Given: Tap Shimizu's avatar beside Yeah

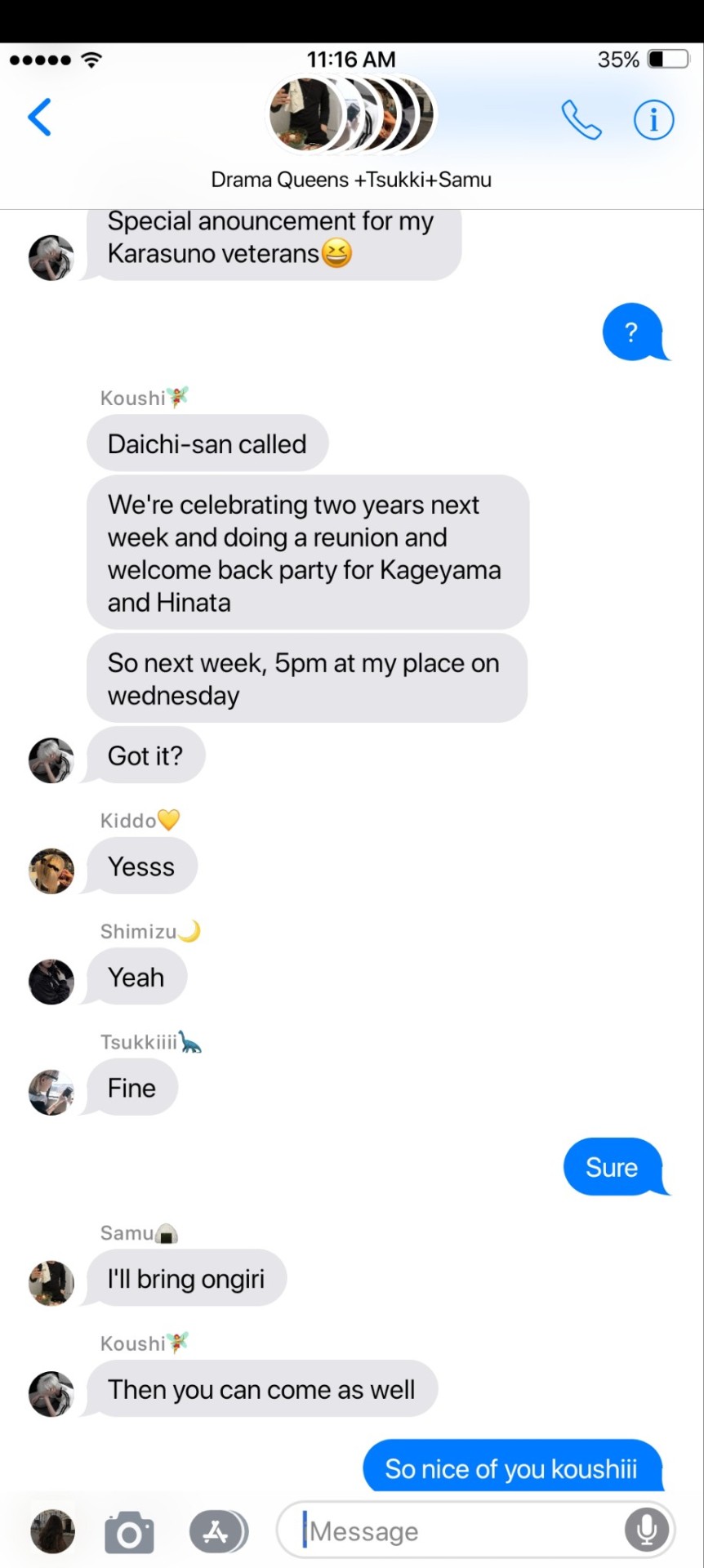Looking at the screenshot, I should (51, 982).
